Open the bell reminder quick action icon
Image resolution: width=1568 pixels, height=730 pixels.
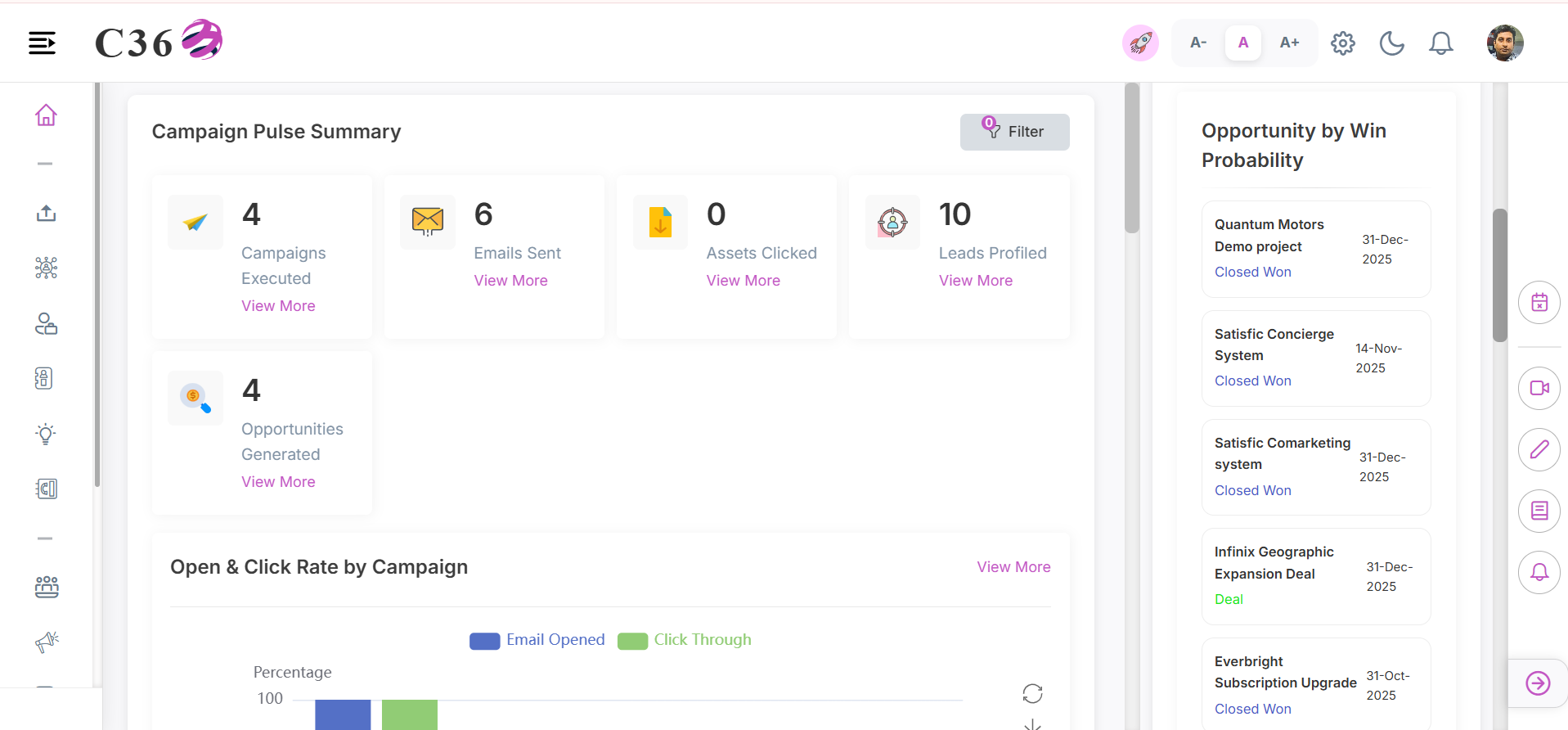click(x=1539, y=572)
